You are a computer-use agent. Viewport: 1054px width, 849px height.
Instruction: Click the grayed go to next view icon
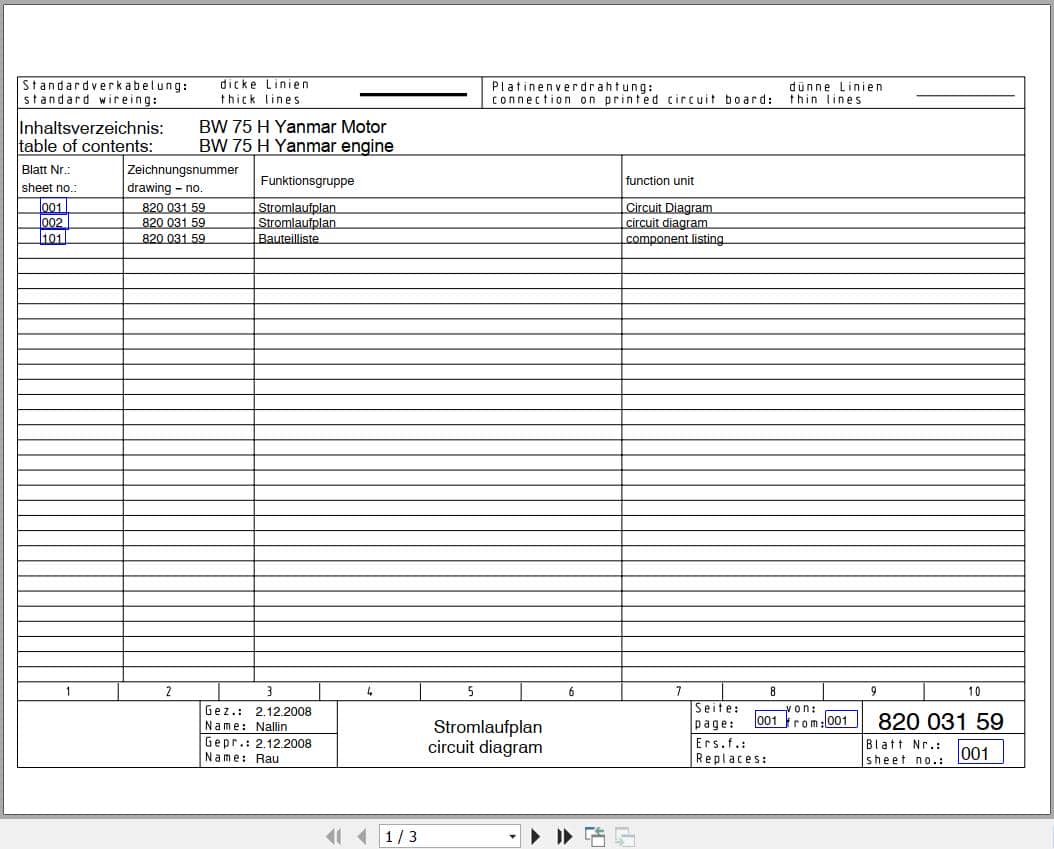click(624, 836)
